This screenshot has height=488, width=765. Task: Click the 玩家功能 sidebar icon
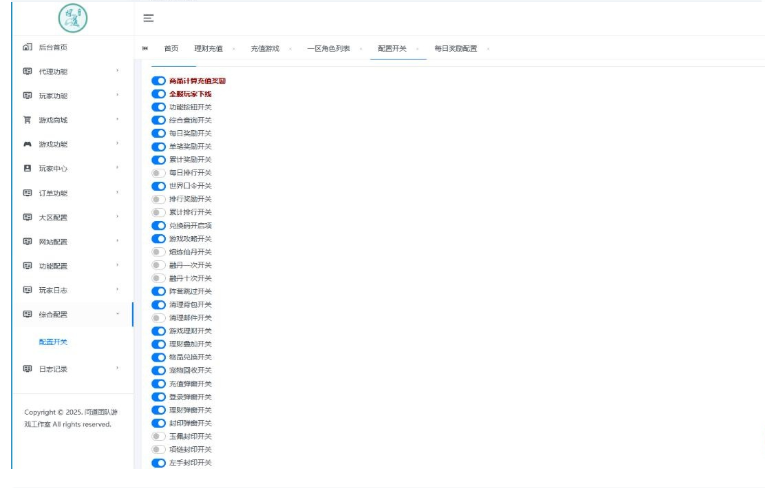27,96
